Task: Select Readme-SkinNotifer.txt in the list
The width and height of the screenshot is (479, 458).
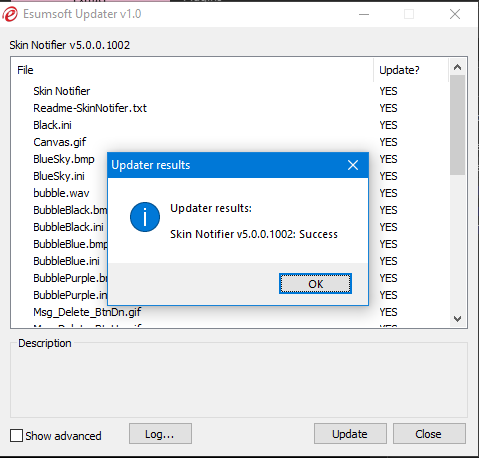Action: pyautogui.click(x=90, y=108)
